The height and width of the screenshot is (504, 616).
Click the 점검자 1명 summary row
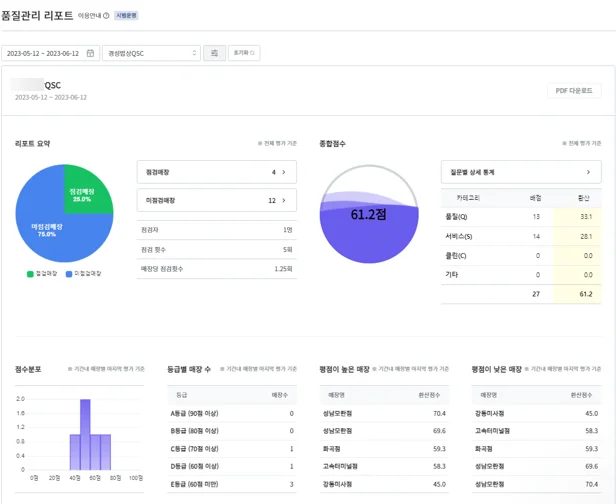tap(216, 230)
